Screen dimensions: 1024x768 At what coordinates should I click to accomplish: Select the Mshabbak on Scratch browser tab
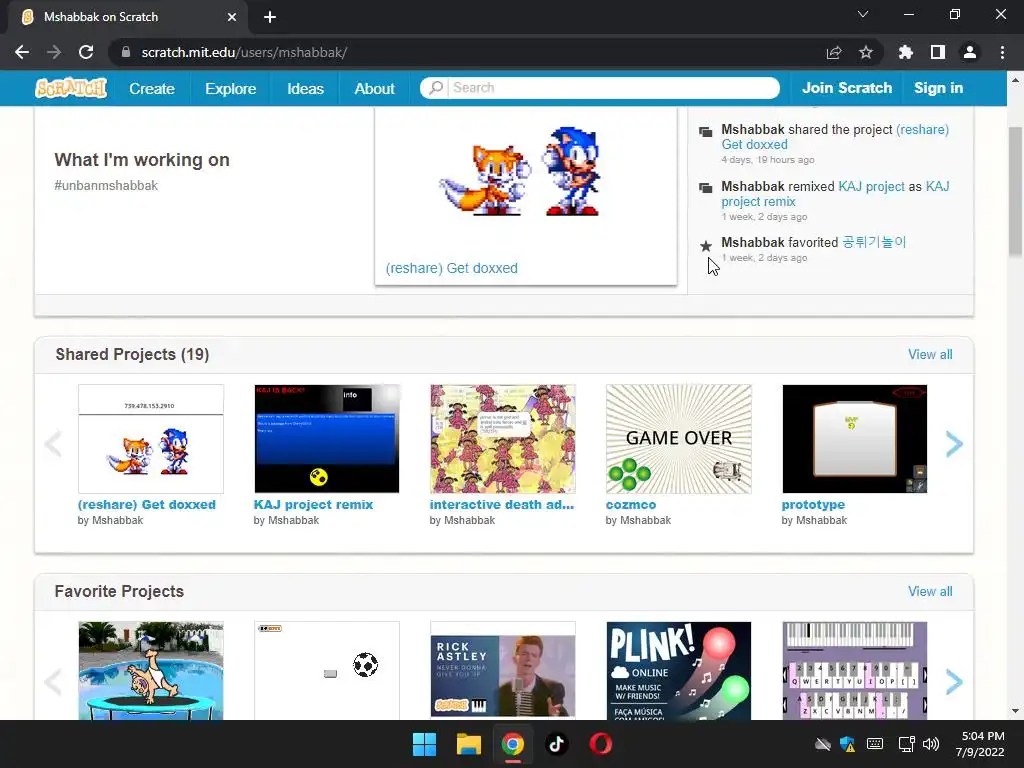pos(127,17)
